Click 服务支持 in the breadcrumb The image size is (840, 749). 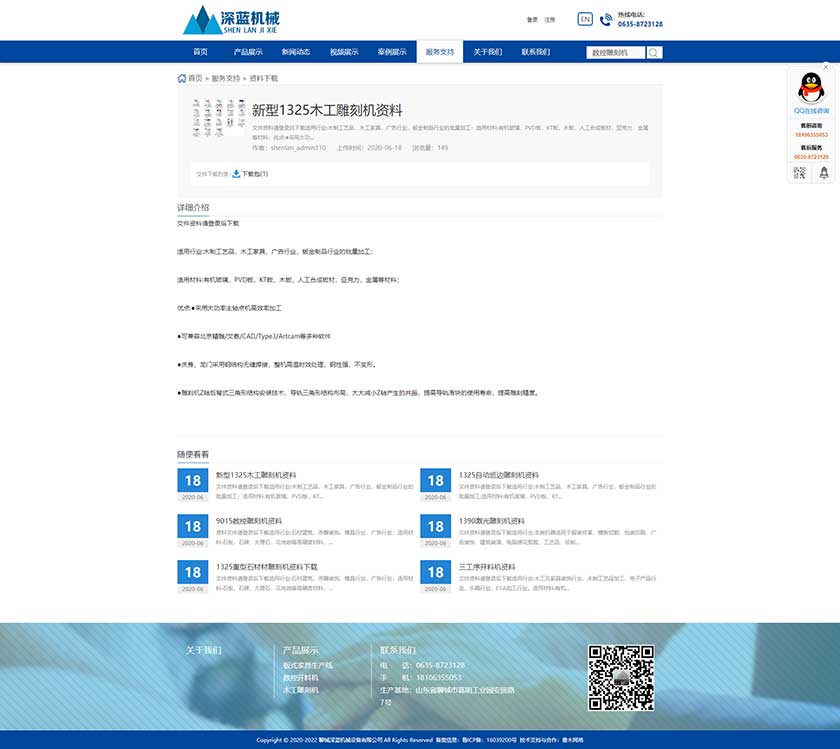pos(225,78)
